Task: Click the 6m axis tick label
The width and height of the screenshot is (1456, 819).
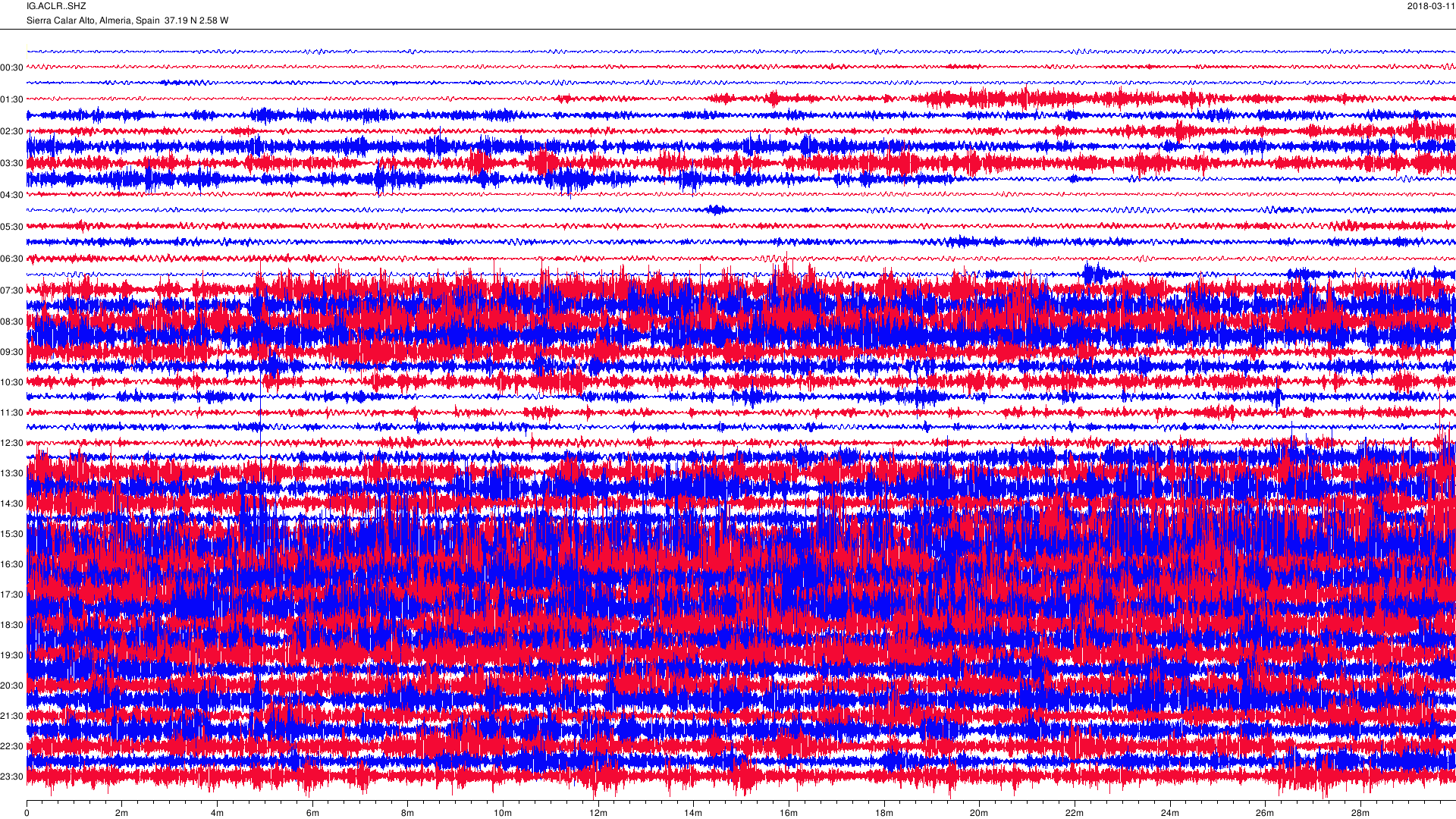Action: click(x=312, y=813)
